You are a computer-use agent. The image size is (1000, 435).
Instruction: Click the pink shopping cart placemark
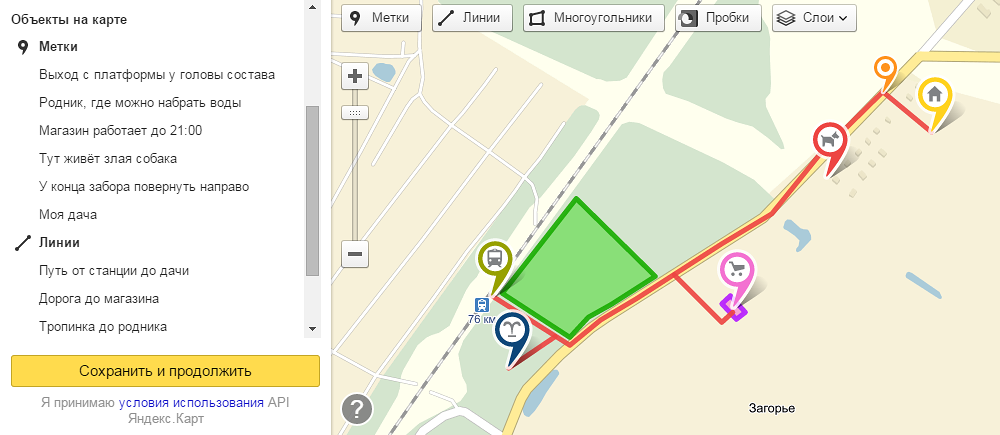(x=737, y=270)
